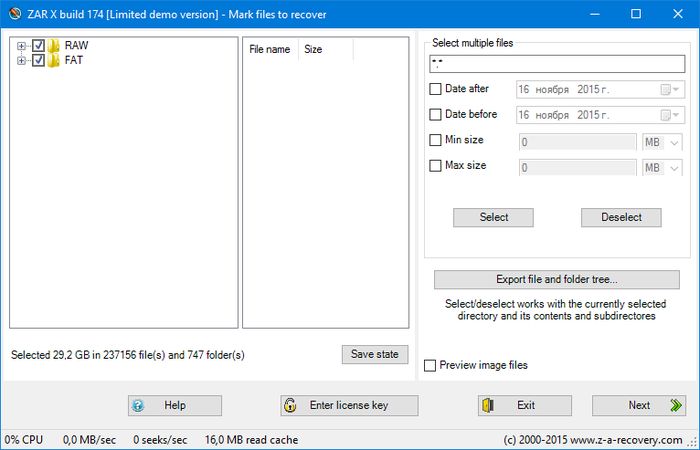Image resolution: width=700 pixels, height=450 pixels.
Task: Expand the FAT tree node
Action: 21,60
